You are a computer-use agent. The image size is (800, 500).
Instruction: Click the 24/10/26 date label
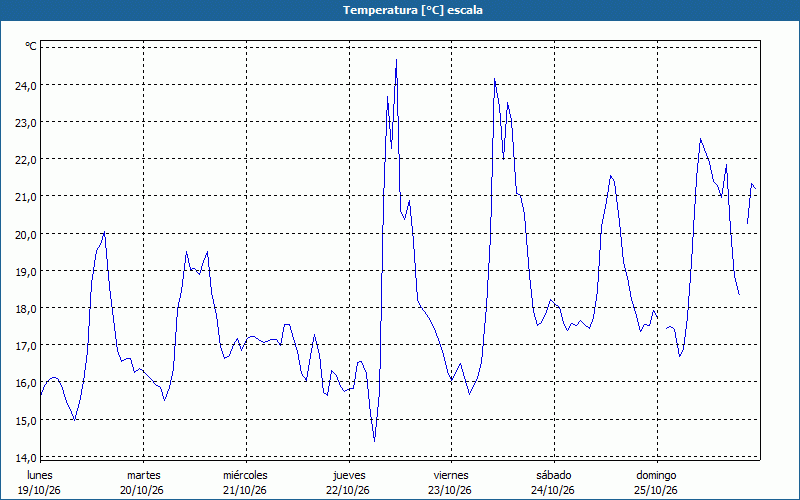pyautogui.click(x=553, y=490)
